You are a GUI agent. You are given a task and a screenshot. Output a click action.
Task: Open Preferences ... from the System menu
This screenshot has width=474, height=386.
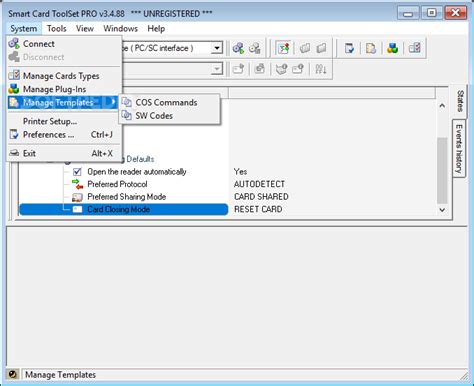point(64,135)
